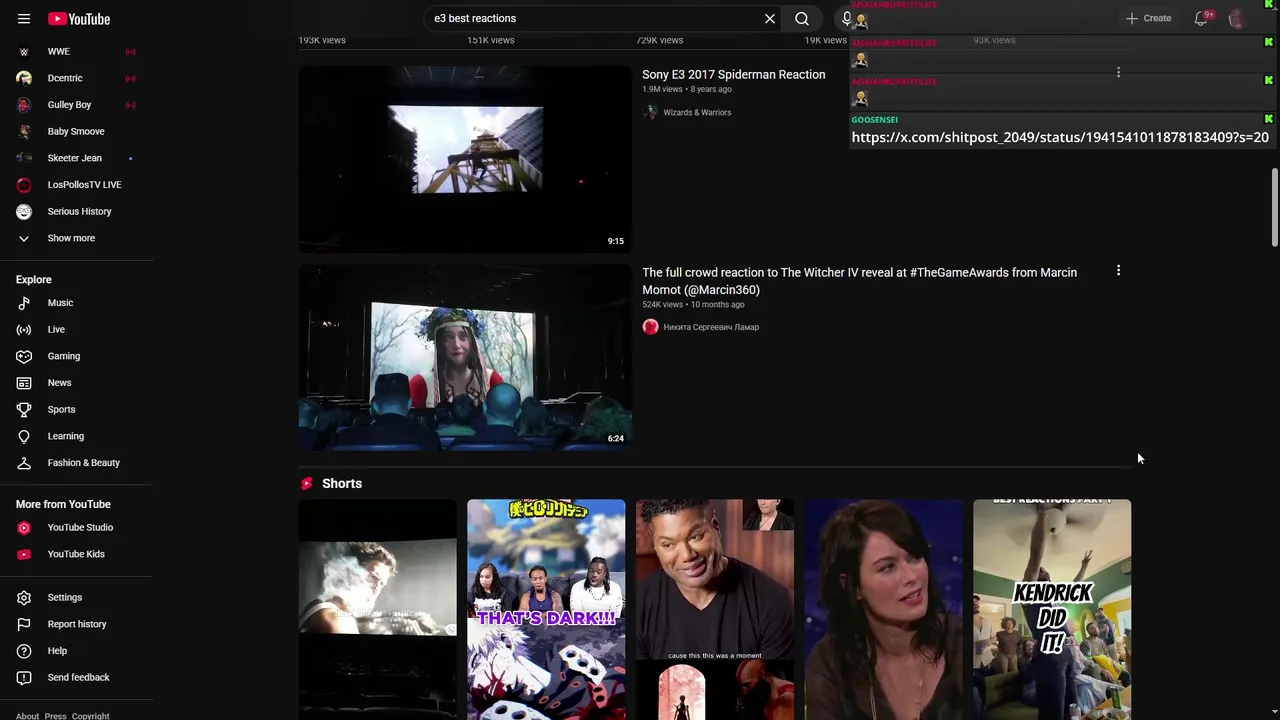The image size is (1280, 720).
Task: Open Help in sidebar
Action: pos(76,651)
